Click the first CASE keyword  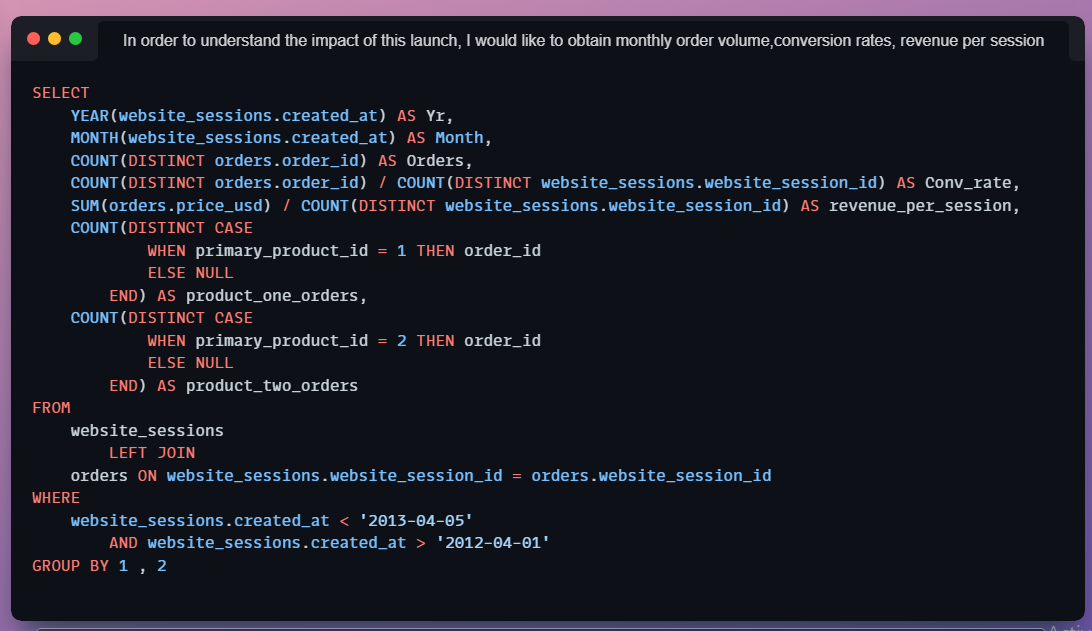[233, 227]
